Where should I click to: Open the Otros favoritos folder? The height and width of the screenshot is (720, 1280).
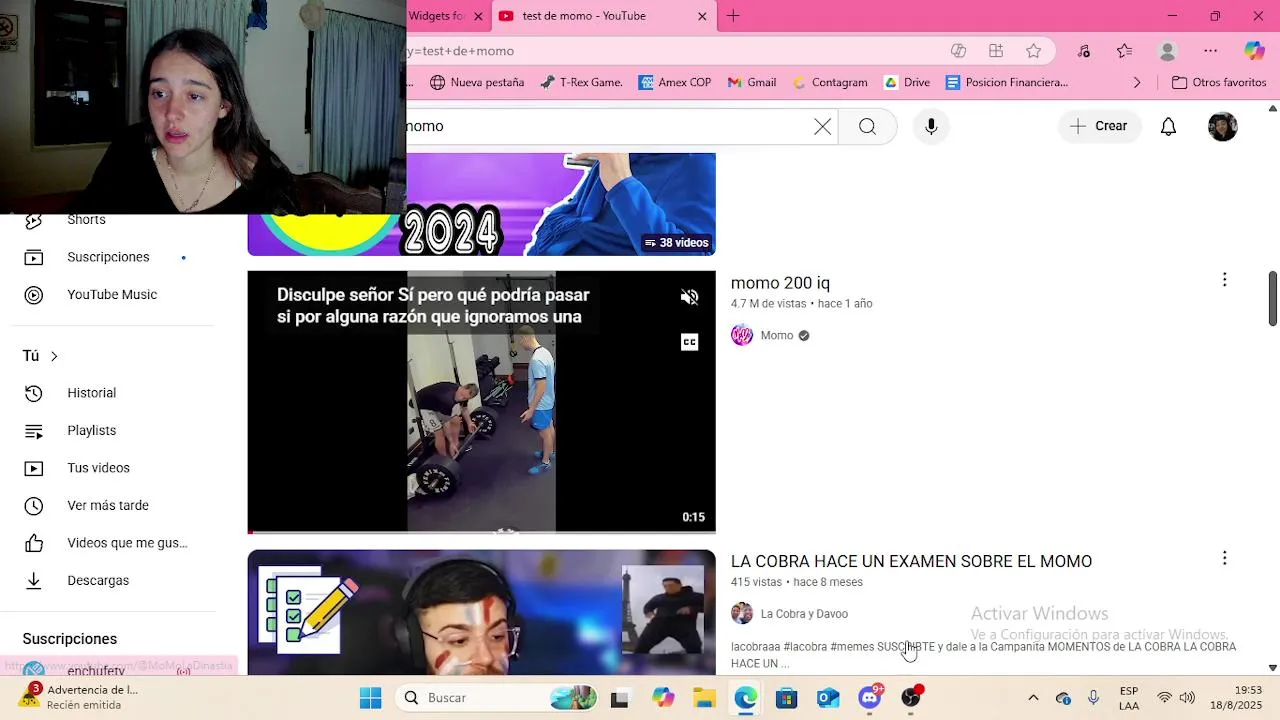pyautogui.click(x=1219, y=83)
